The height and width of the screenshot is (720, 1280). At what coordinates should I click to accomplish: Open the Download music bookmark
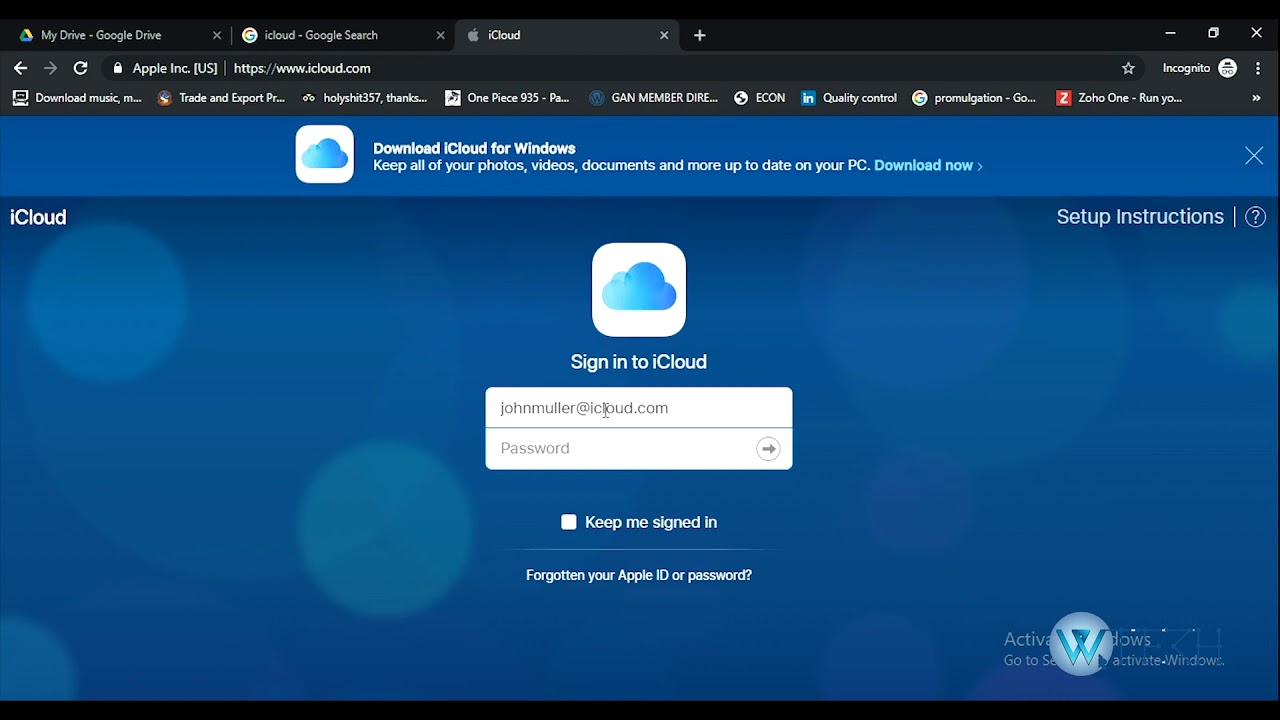point(77,98)
